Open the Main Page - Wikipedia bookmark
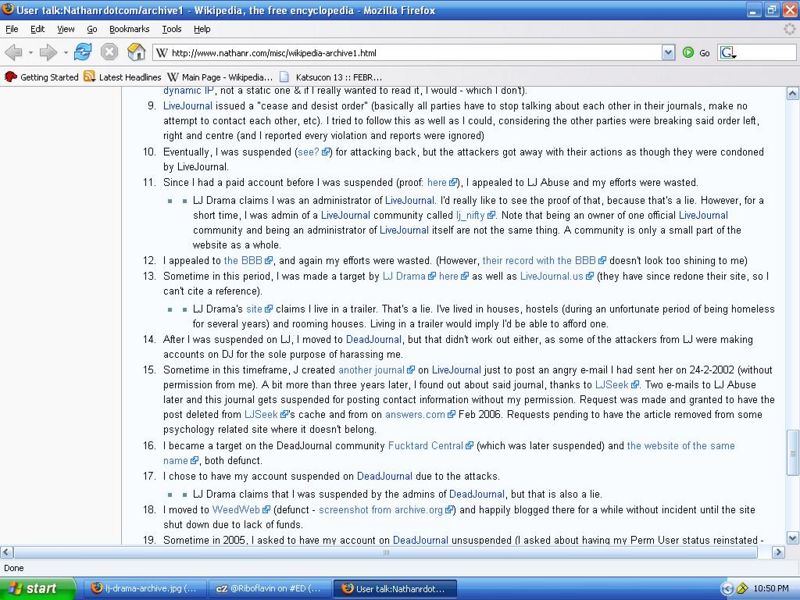The width and height of the screenshot is (800, 600). coord(219,76)
